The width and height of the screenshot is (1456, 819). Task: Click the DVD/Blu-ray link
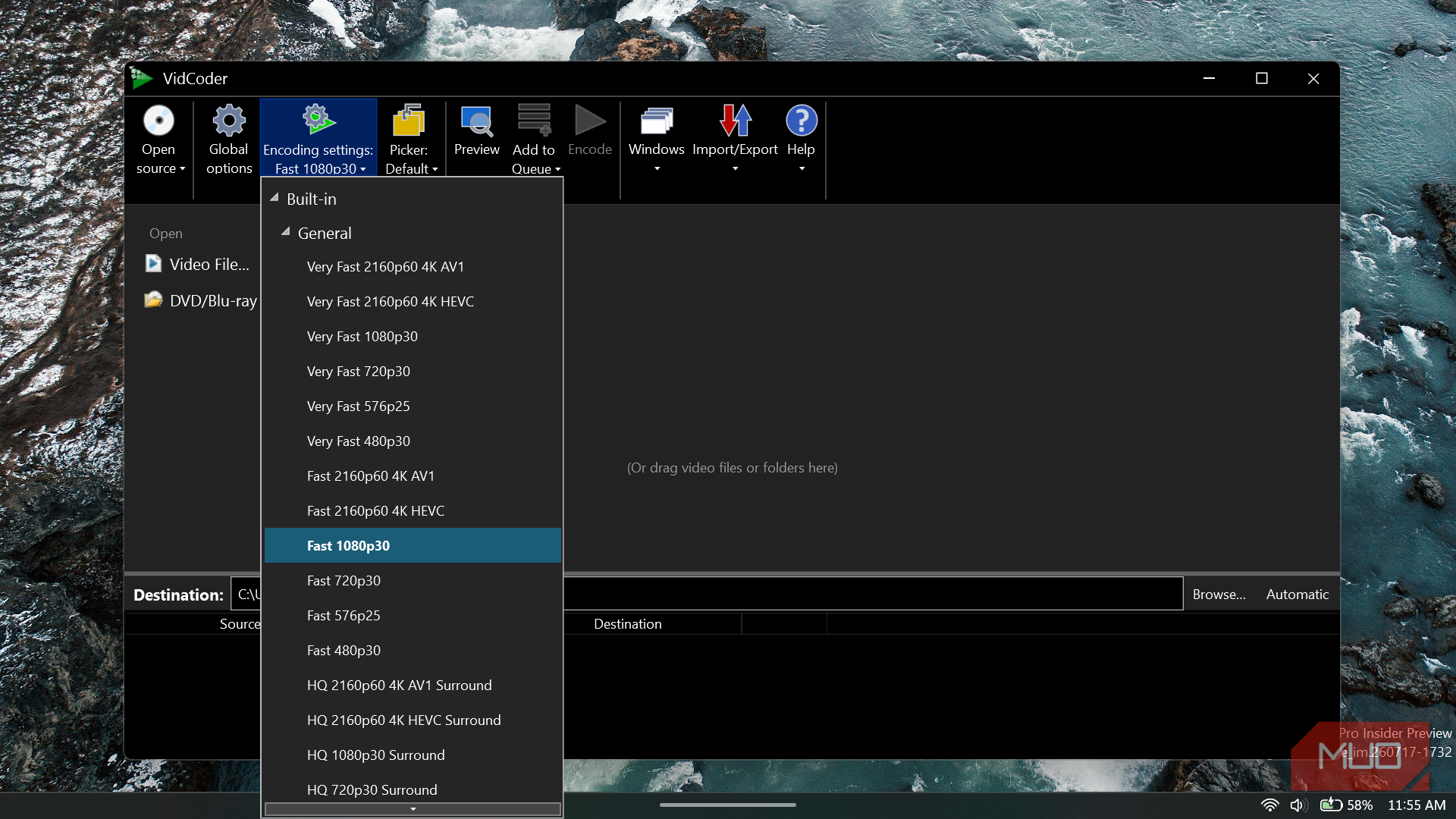(213, 300)
